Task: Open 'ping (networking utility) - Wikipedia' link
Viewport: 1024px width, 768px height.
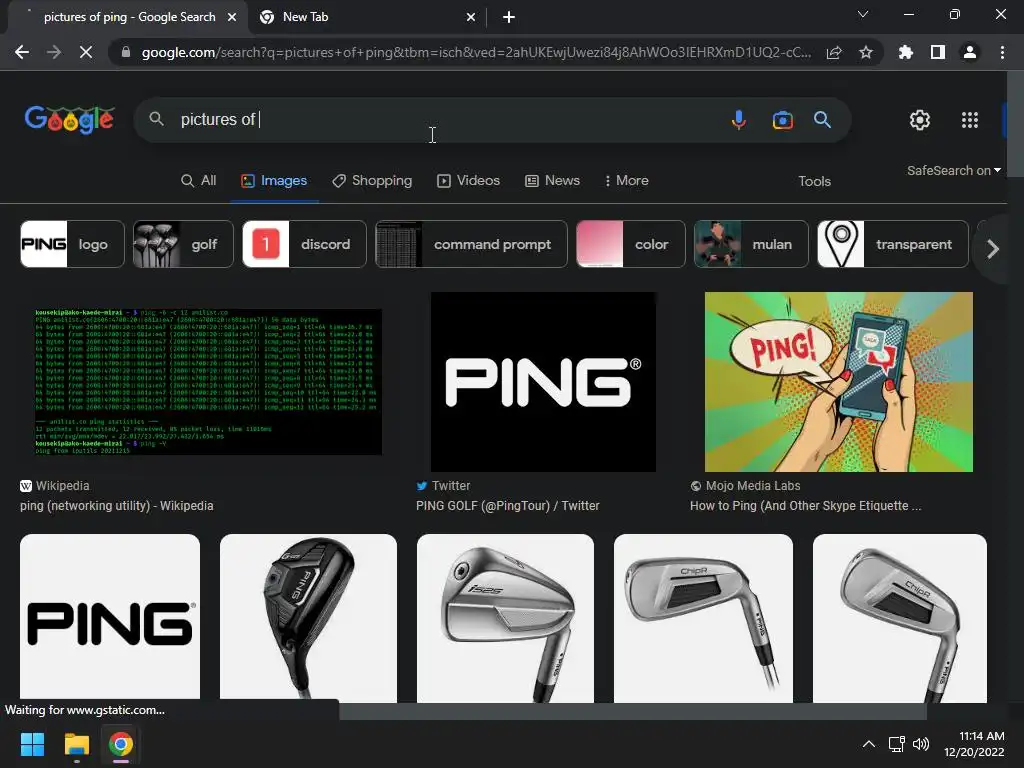Action: point(116,506)
